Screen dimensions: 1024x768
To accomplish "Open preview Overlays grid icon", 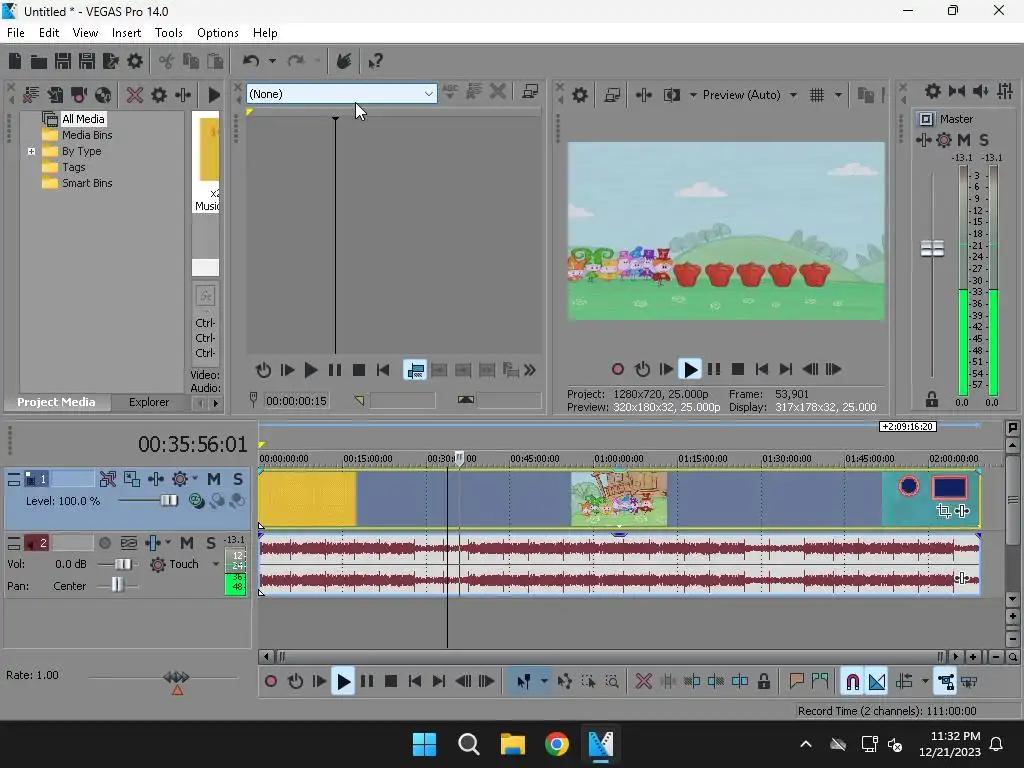I will coord(817,95).
